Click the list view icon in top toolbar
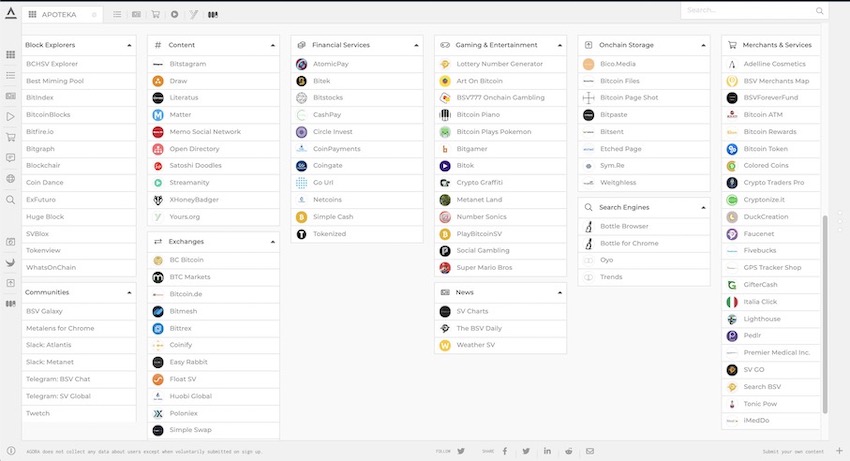 [x=117, y=15]
